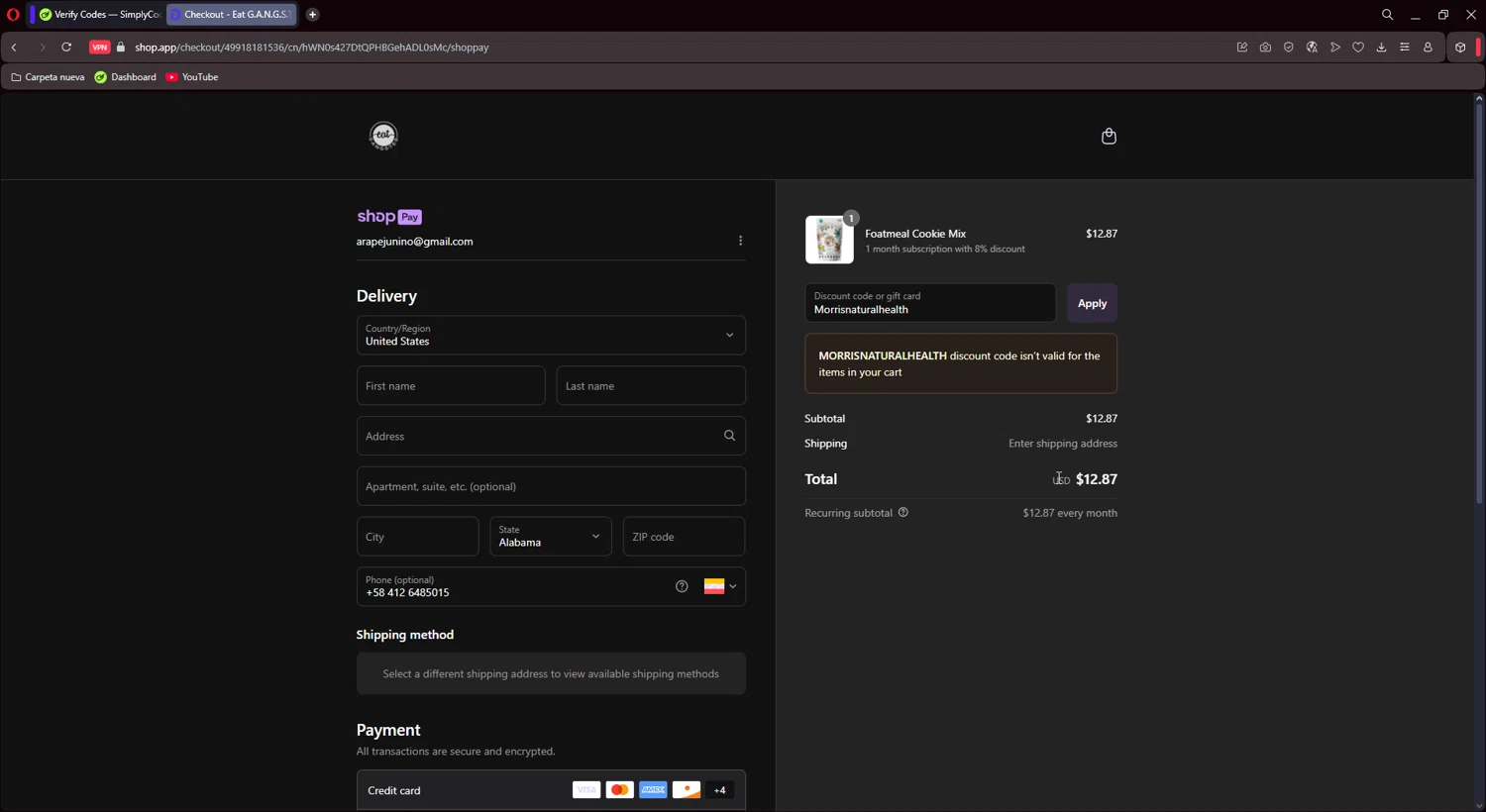Bookmark this page with the heart icon

click(1358, 48)
